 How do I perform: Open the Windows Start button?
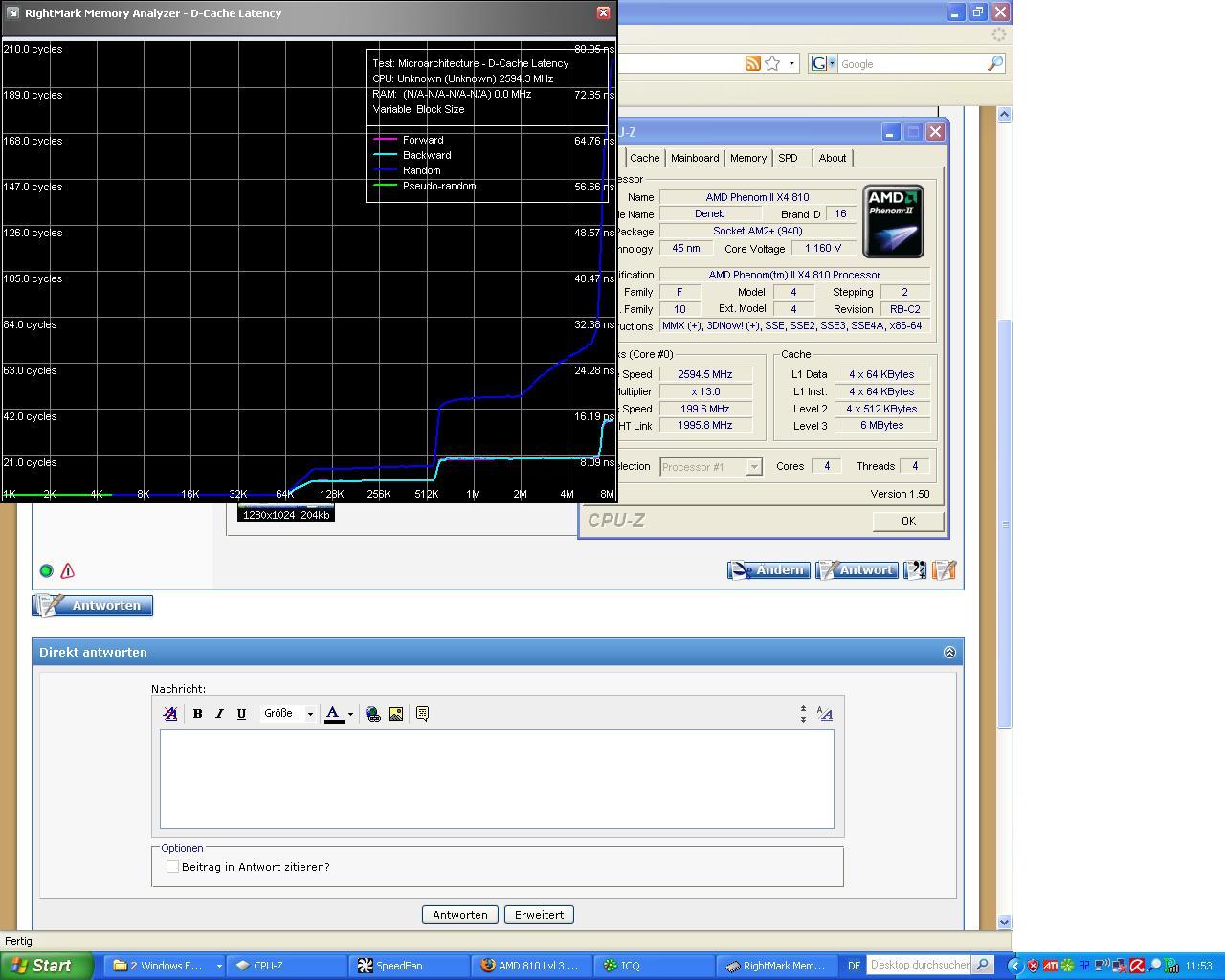47,966
